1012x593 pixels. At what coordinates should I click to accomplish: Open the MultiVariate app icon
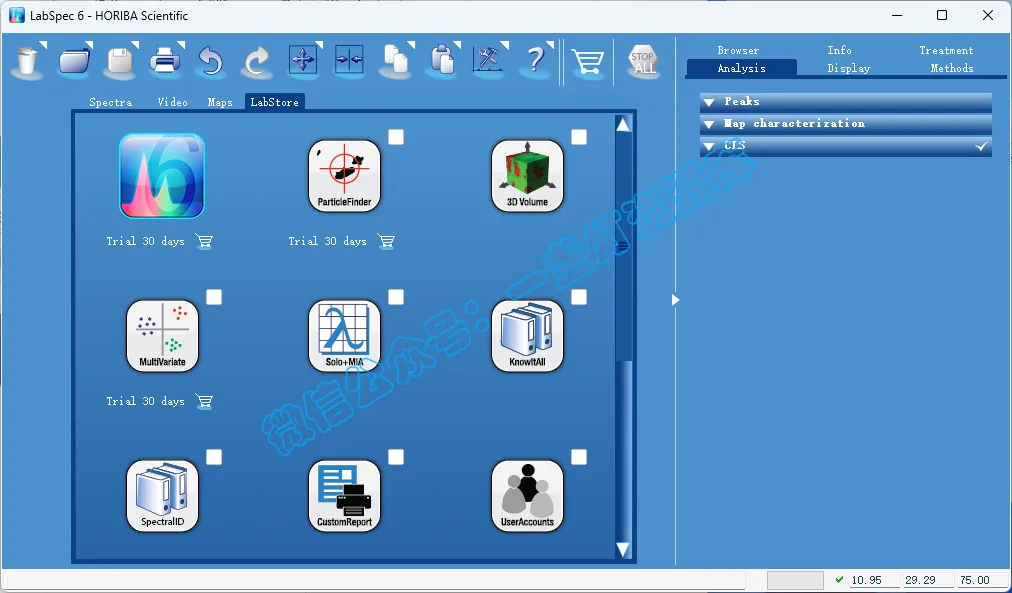(163, 336)
